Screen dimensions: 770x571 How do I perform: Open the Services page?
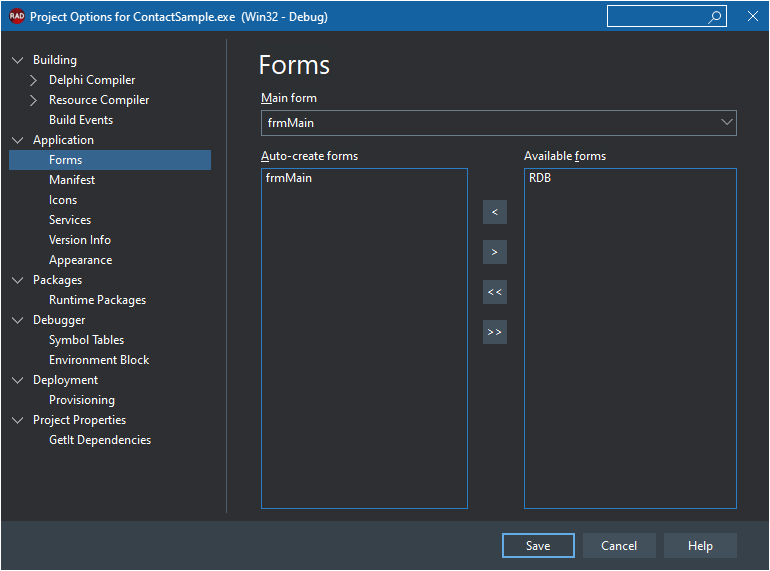click(70, 220)
